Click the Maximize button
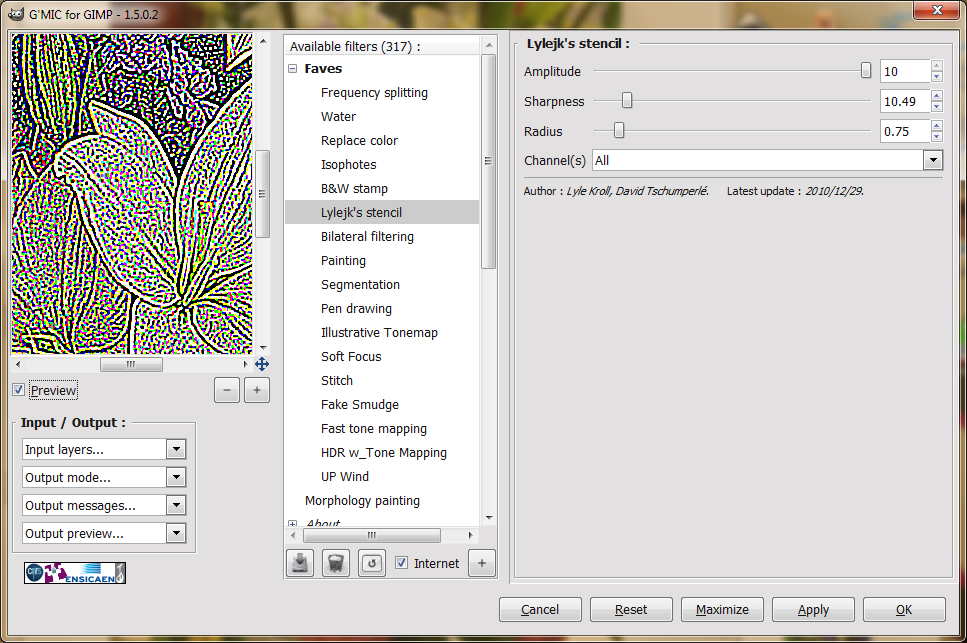 click(722, 610)
